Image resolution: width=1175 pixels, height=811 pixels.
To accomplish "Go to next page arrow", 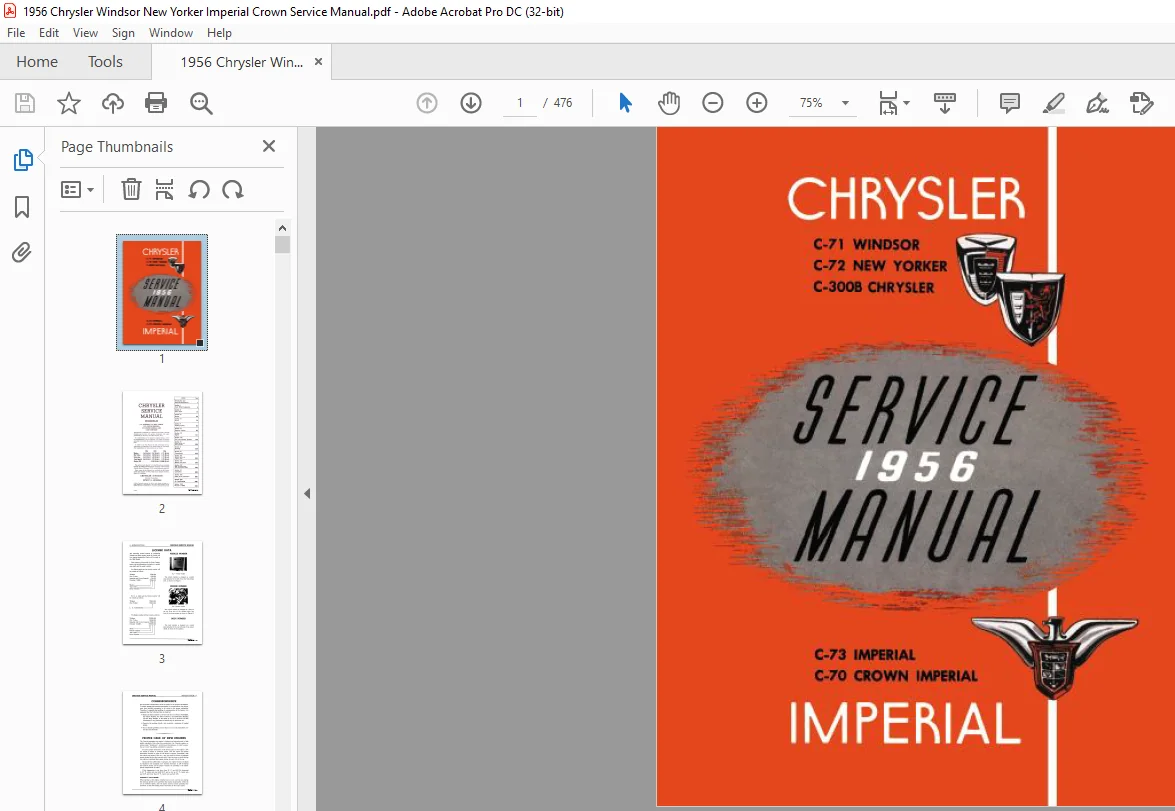I will tap(471, 103).
